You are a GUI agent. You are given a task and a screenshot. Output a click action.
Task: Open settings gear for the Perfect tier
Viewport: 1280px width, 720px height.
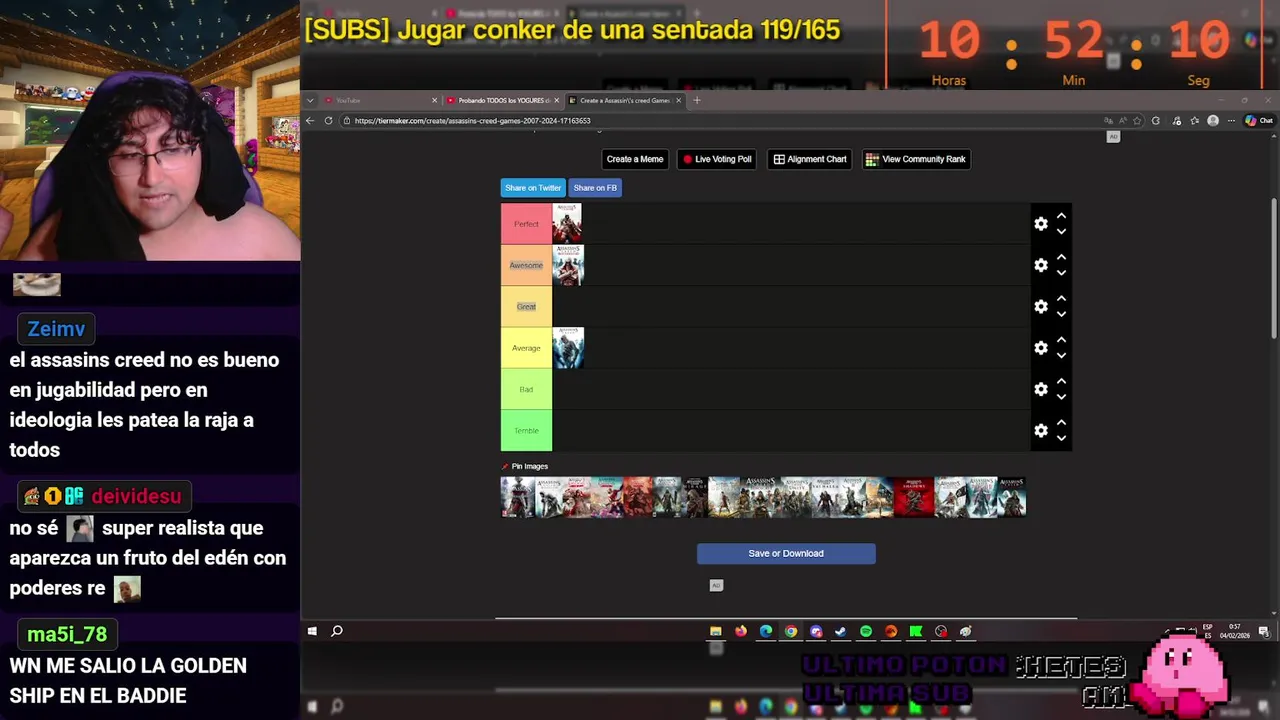pos(1041,224)
